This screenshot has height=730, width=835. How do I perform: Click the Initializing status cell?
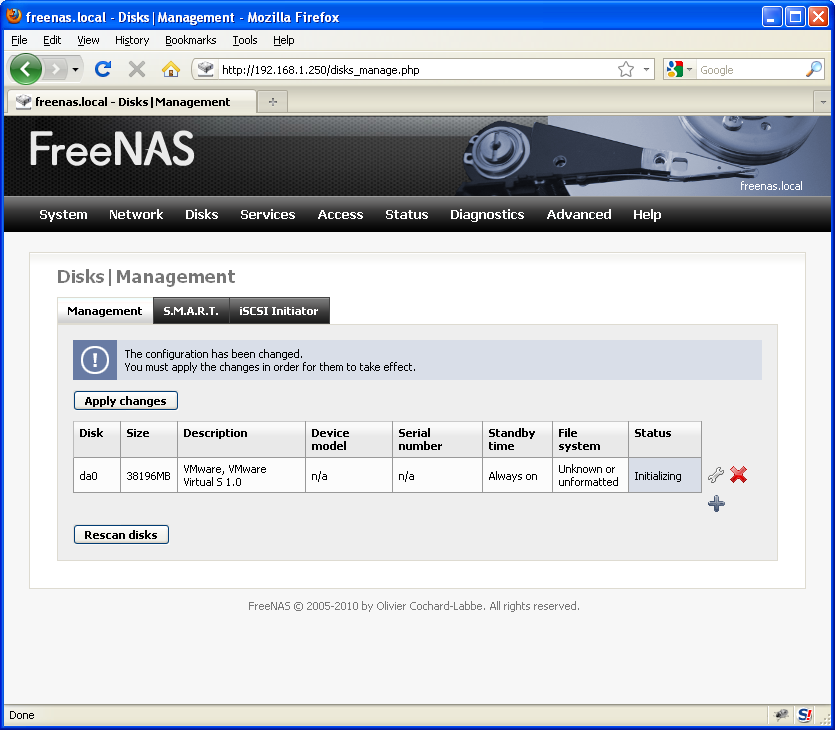coord(665,475)
